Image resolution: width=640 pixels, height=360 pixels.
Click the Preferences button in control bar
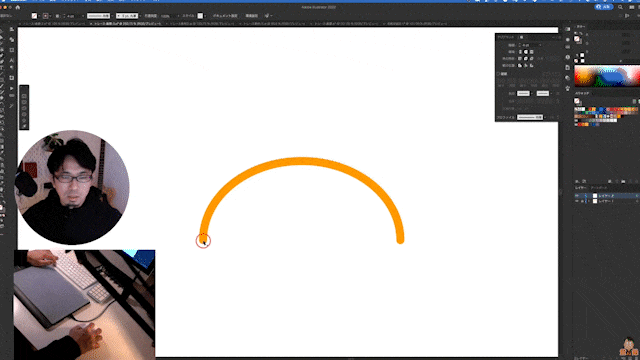tap(251, 16)
